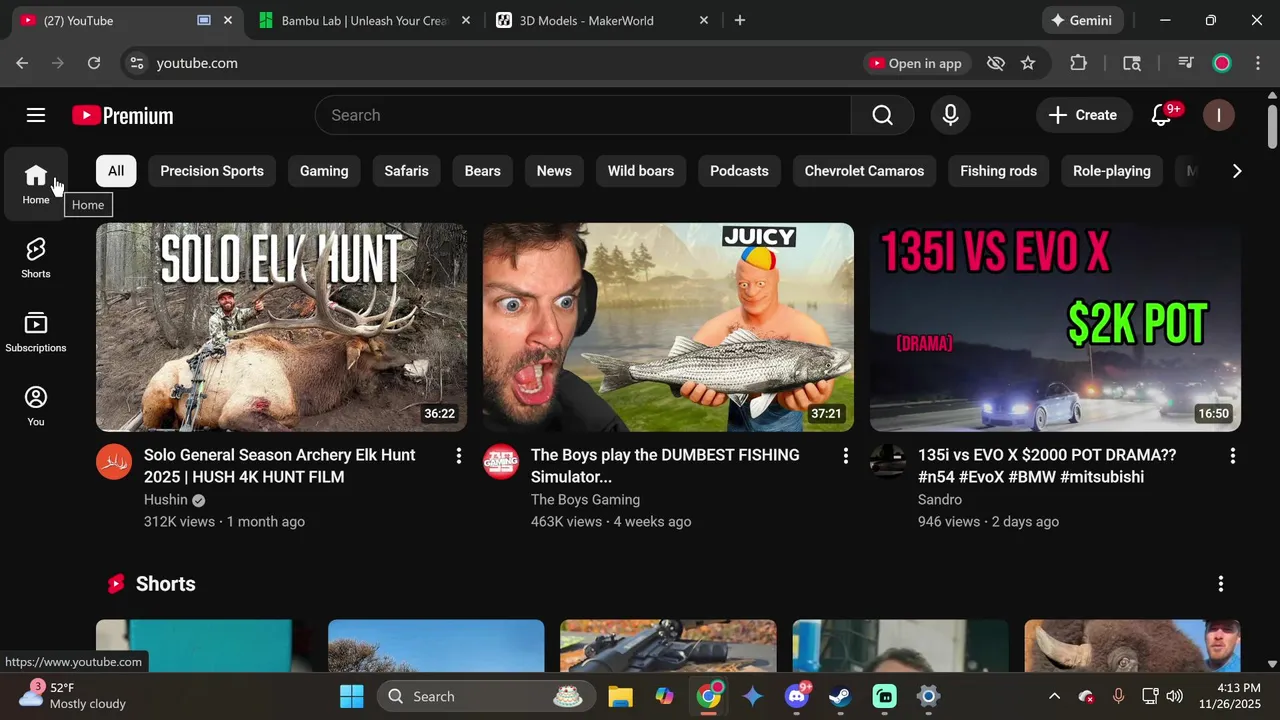The height and width of the screenshot is (720, 1280).
Task: Play the Solo Elk Hunt thumbnail
Action: (x=281, y=327)
